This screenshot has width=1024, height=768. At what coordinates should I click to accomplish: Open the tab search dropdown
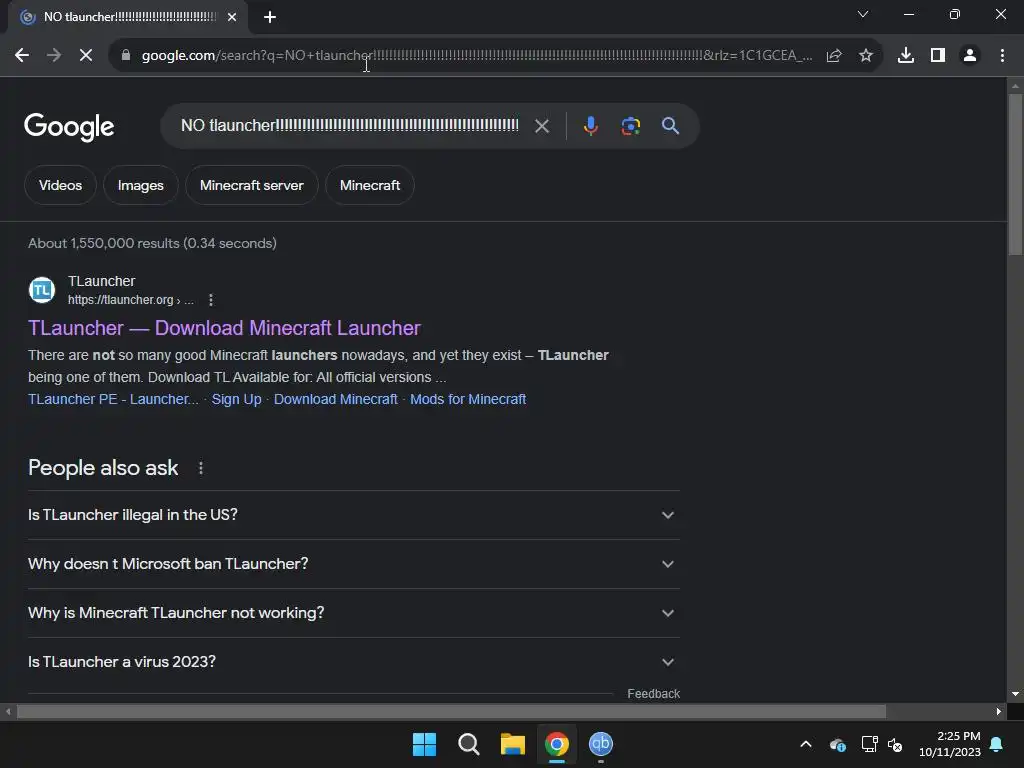(x=863, y=14)
